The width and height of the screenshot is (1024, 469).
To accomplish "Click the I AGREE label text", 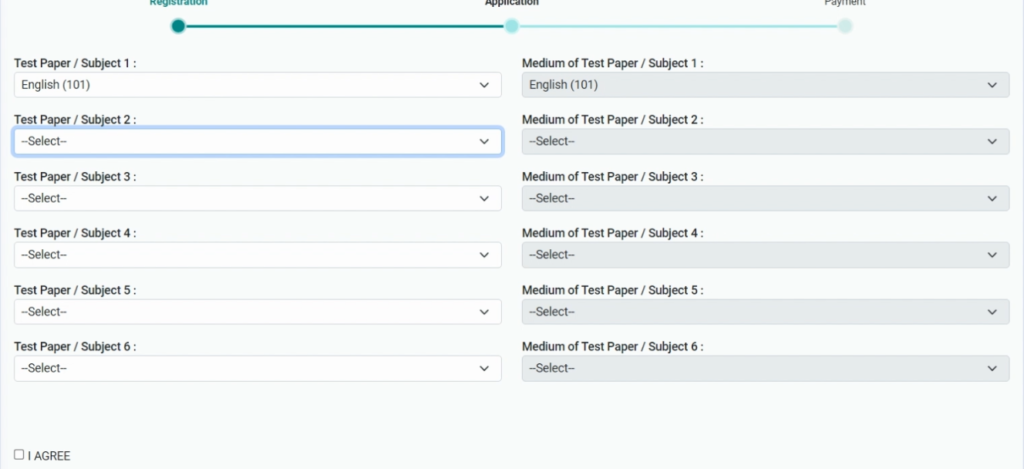I will (x=49, y=456).
